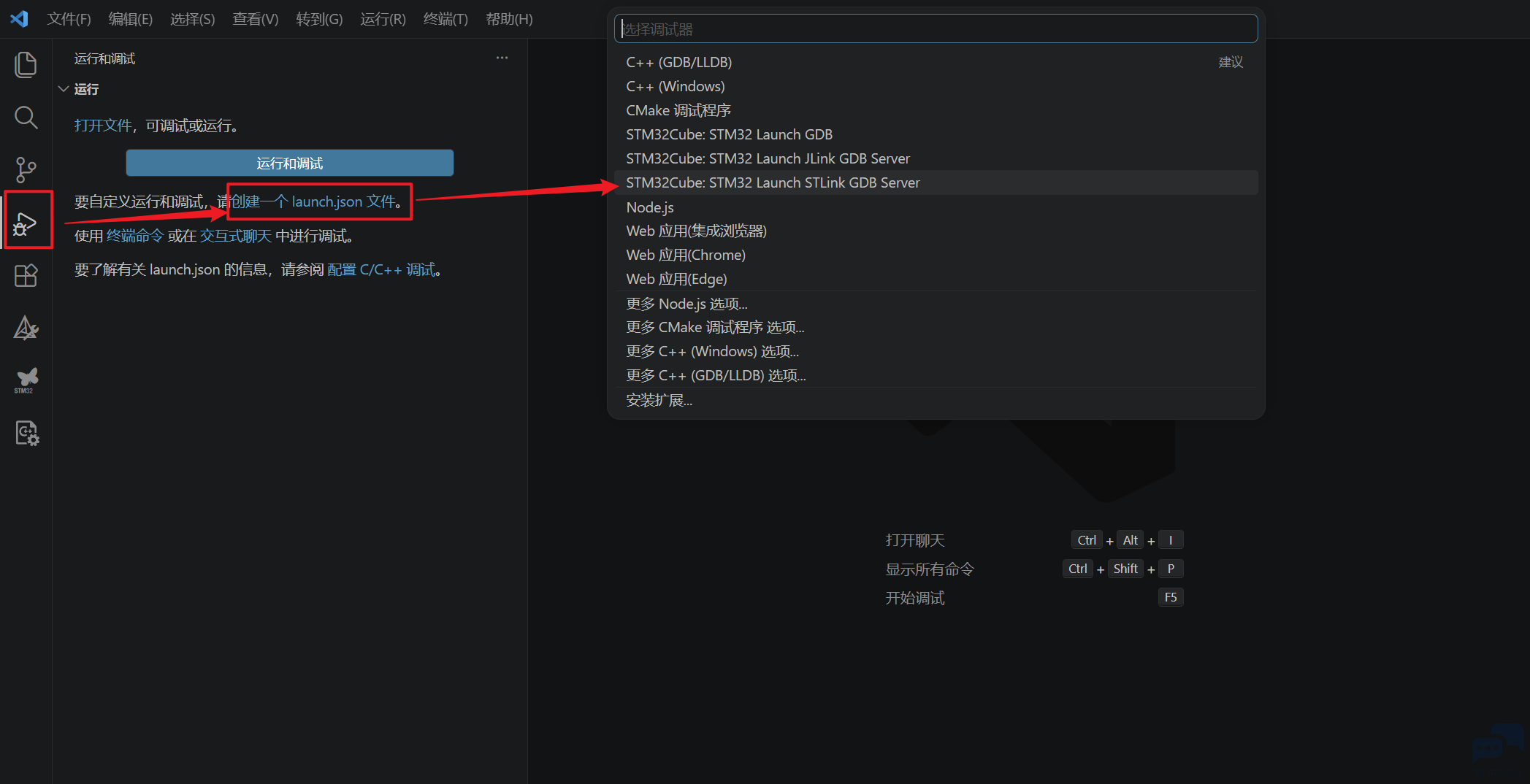Click the 创建一个 launch.json 文件 link

(x=314, y=201)
